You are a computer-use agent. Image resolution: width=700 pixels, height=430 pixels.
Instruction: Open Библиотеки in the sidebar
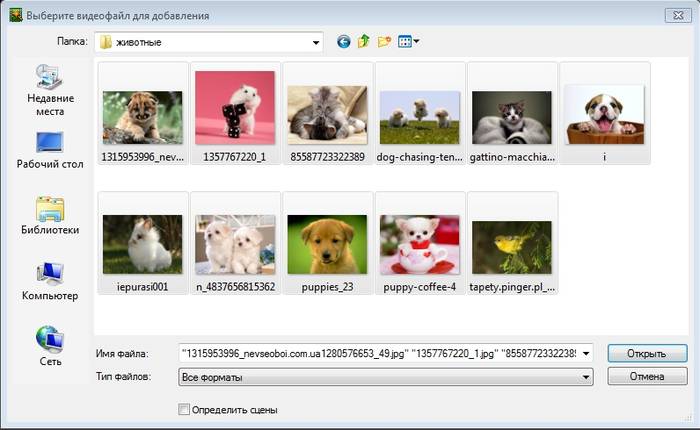[49, 216]
